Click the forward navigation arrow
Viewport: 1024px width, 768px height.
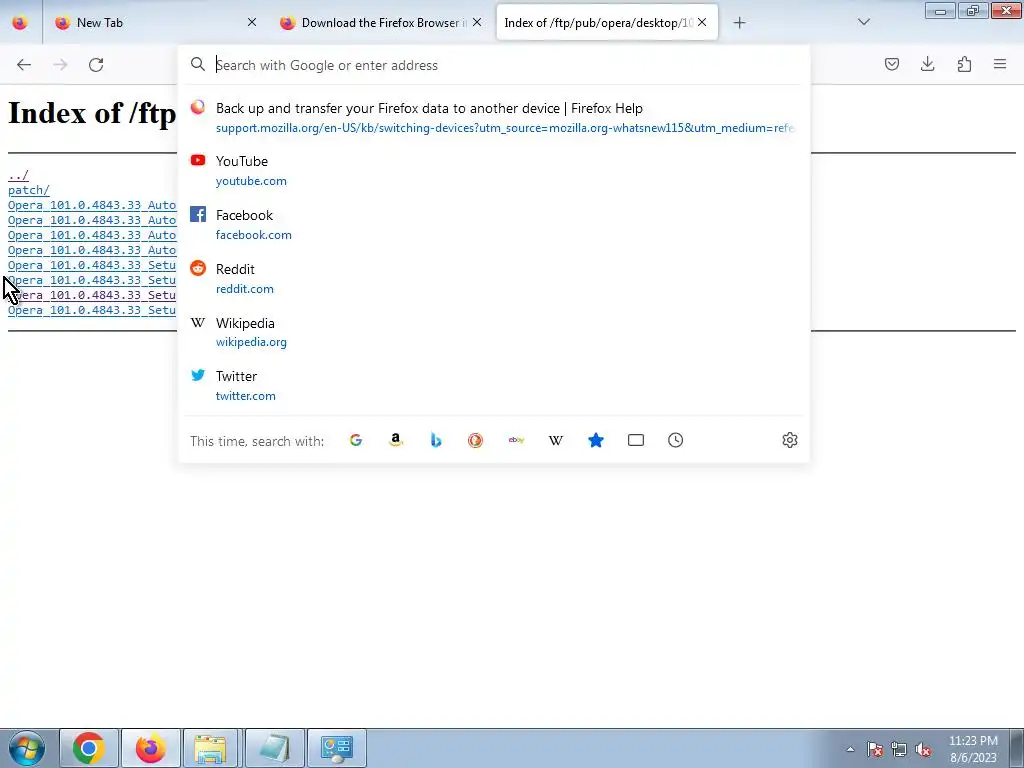pos(60,65)
